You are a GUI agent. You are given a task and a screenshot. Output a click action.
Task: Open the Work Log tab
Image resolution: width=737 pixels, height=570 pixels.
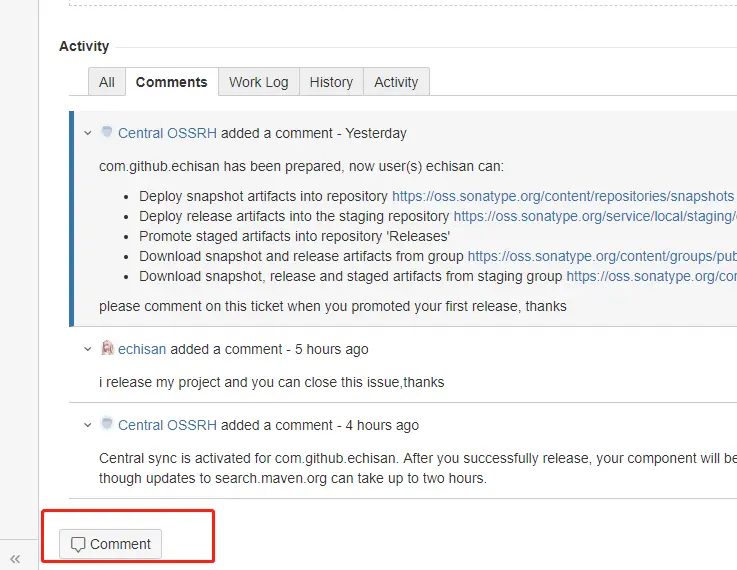tap(259, 82)
